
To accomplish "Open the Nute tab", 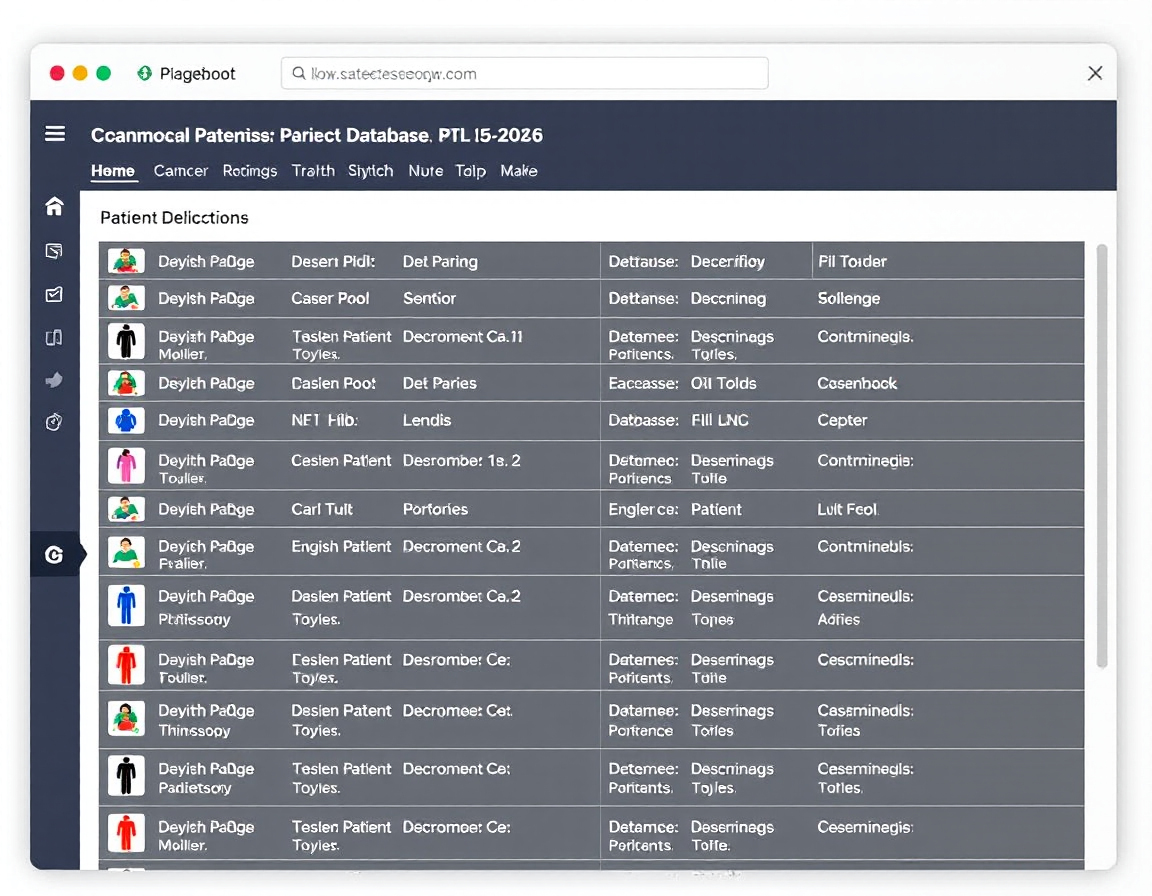I will click(425, 171).
